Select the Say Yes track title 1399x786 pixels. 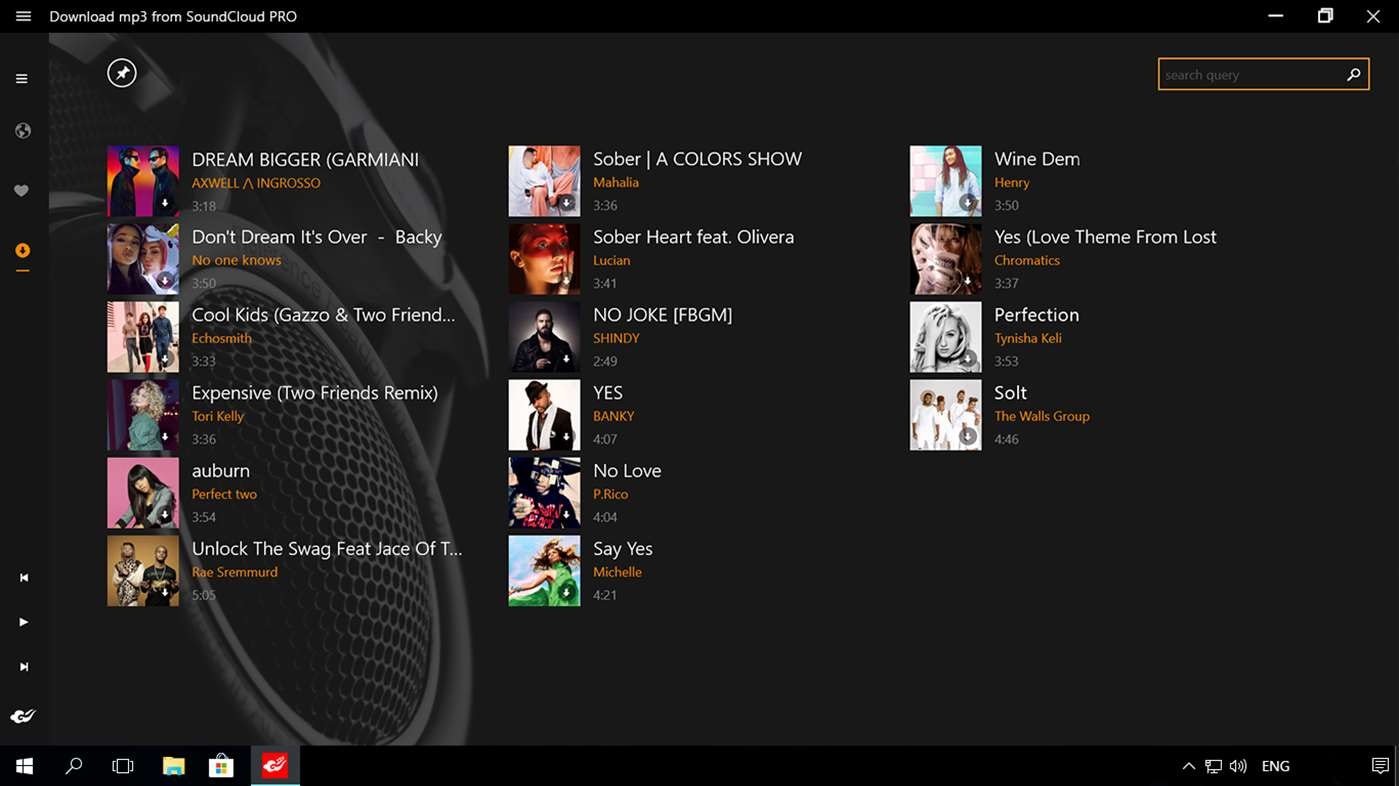pyautogui.click(x=623, y=549)
